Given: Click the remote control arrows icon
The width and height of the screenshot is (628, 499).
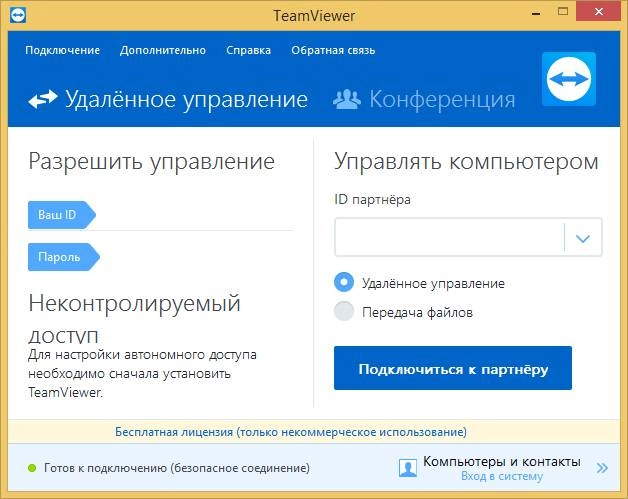Looking at the screenshot, I should click(x=43, y=99).
